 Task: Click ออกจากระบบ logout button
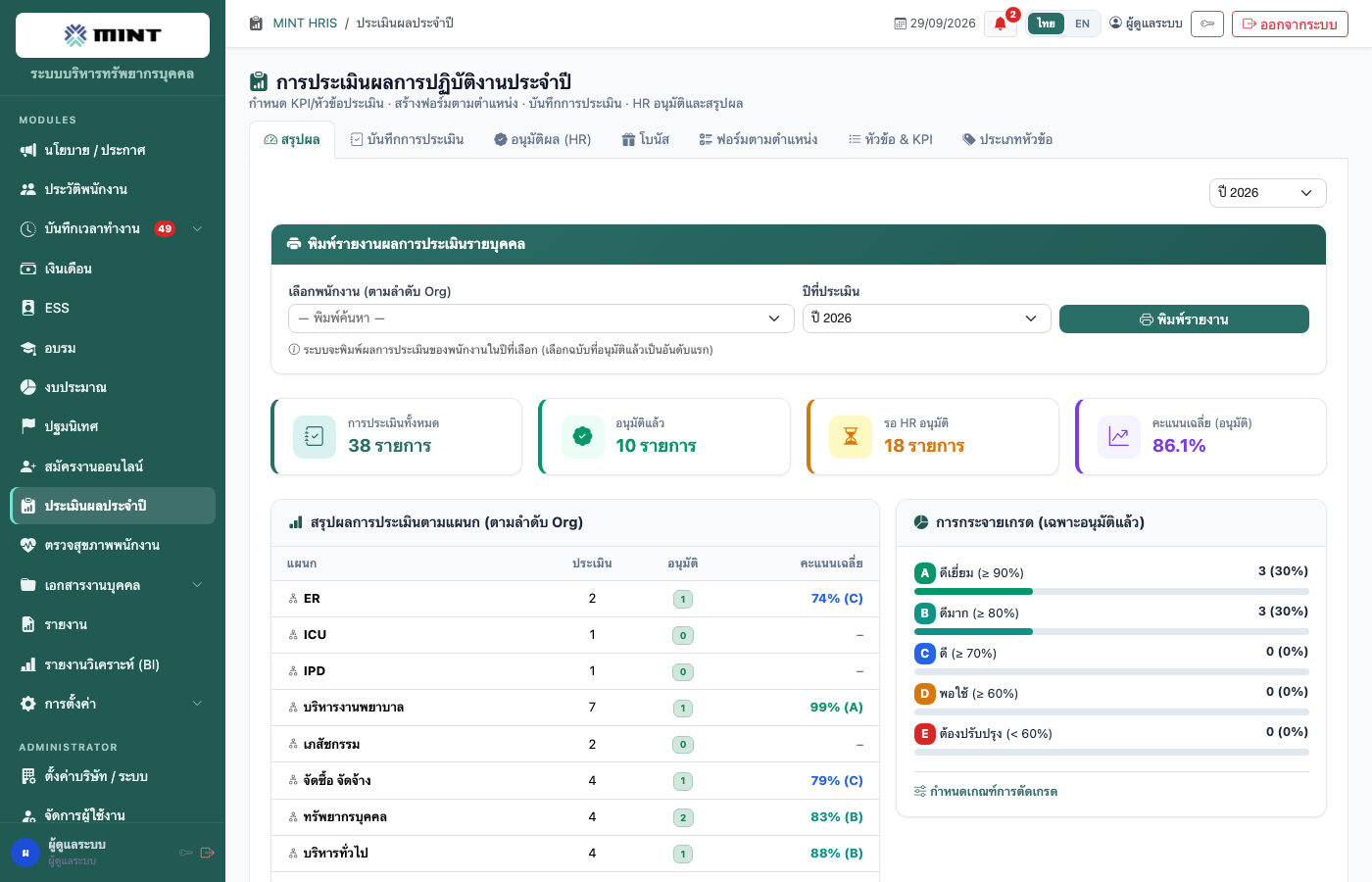pos(1290,24)
